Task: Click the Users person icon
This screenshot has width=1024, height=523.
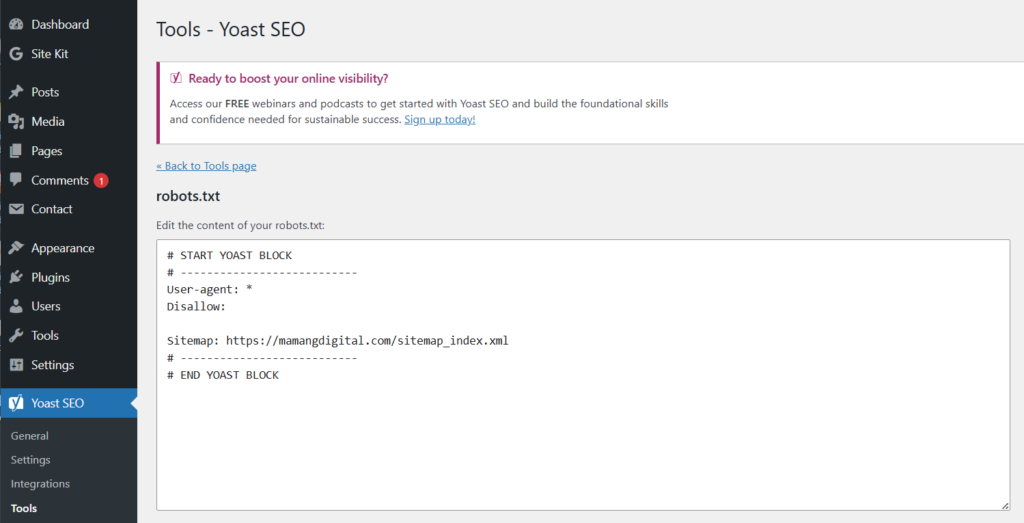Action: pyautogui.click(x=16, y=306)
